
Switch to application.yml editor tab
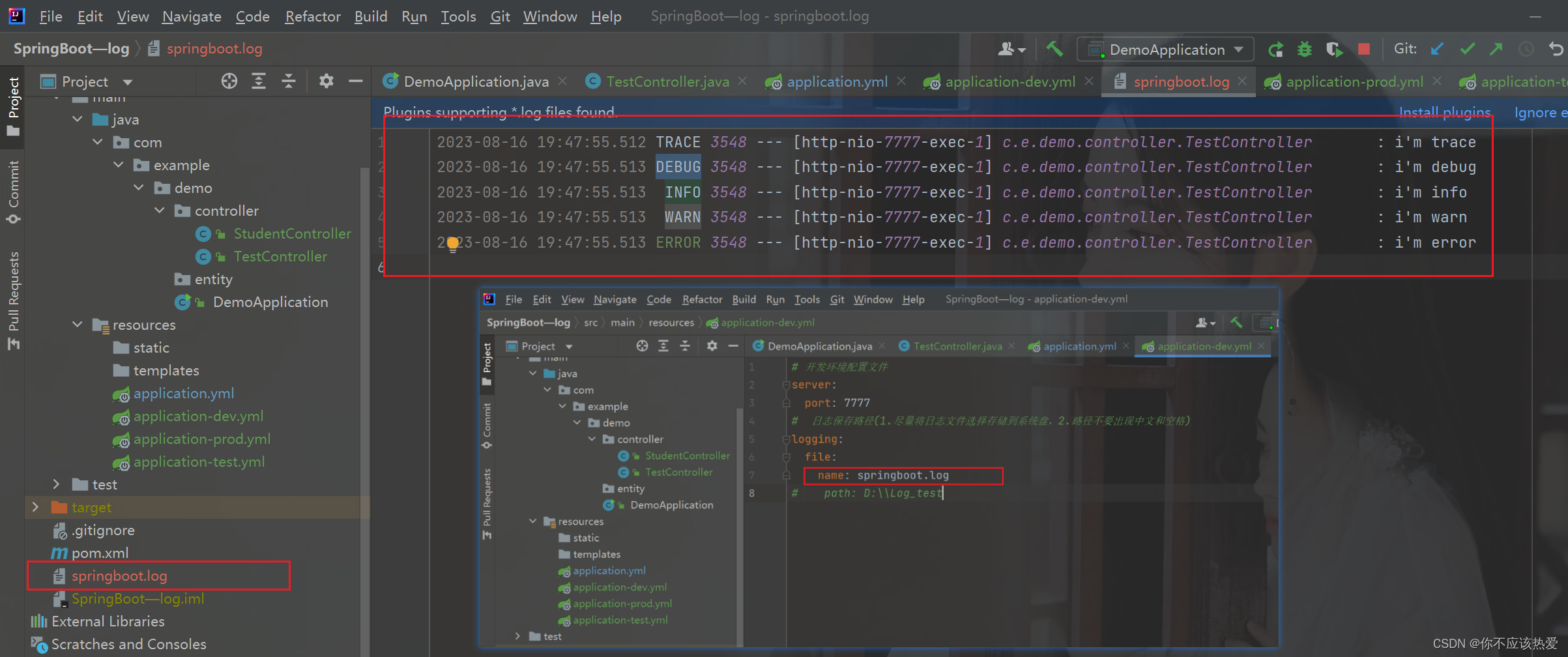pyautogui.click(x=837, y=81)
